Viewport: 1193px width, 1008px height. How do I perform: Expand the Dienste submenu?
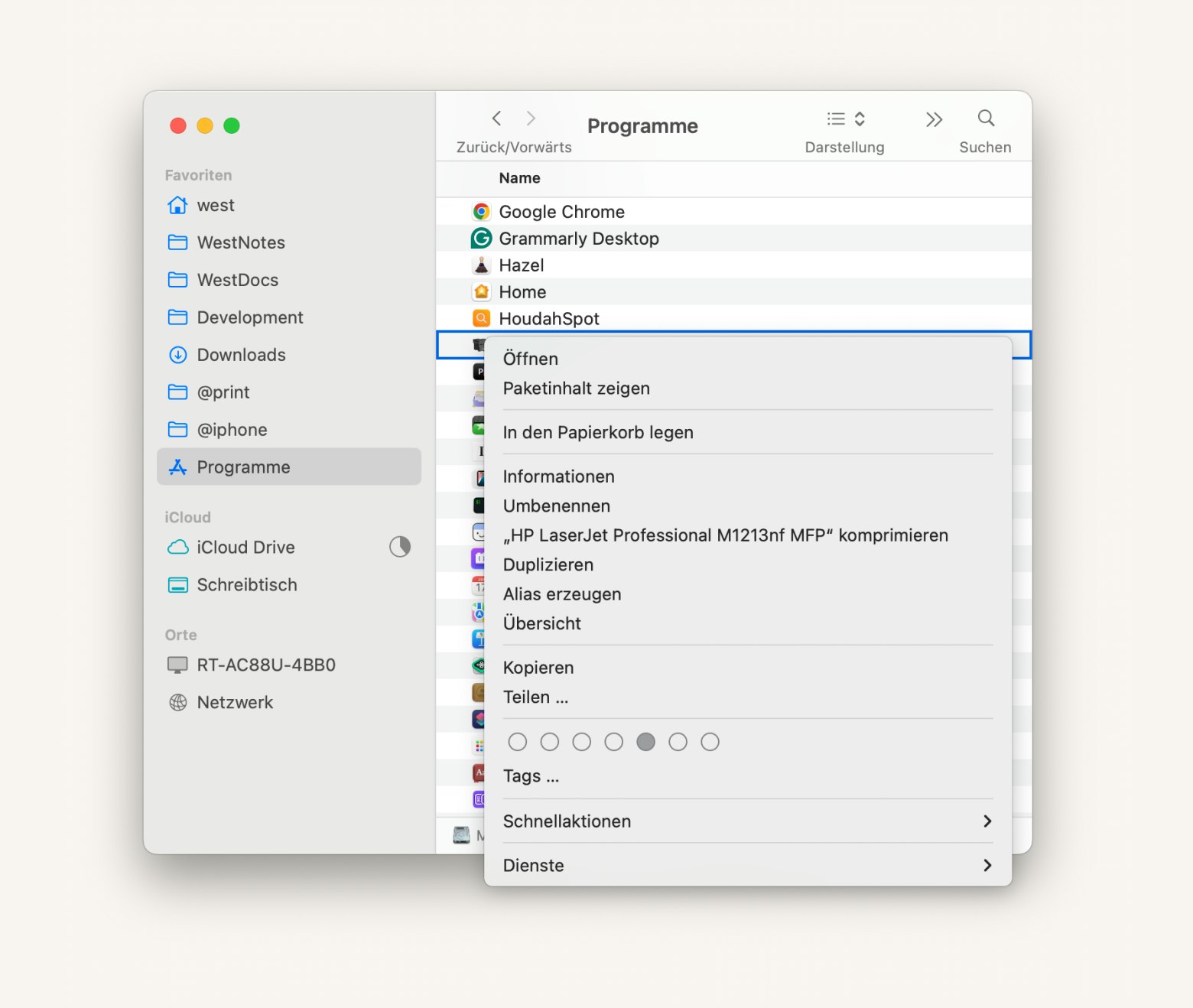(748, 866)
